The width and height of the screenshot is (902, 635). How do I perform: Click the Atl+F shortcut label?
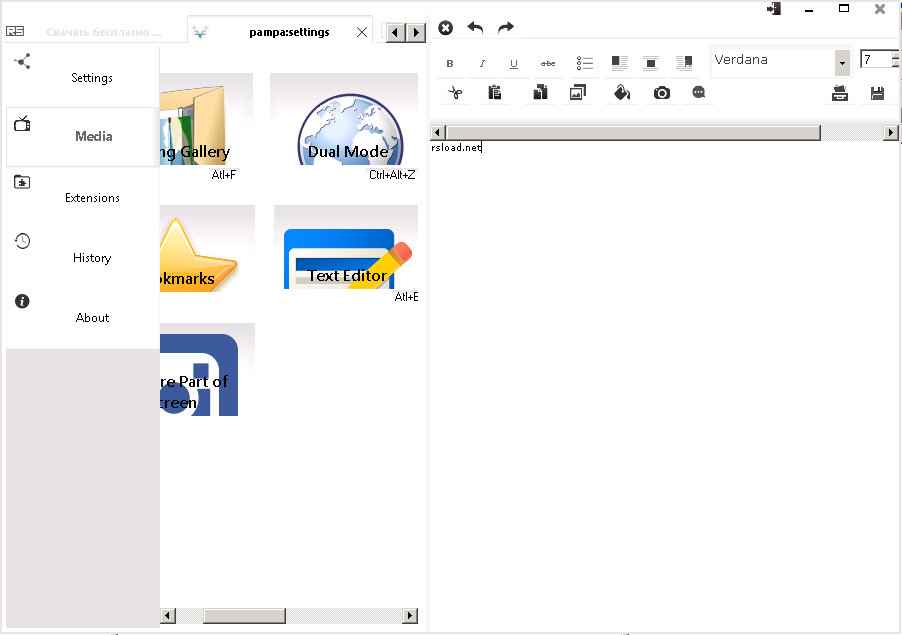[x=224, y=175]
